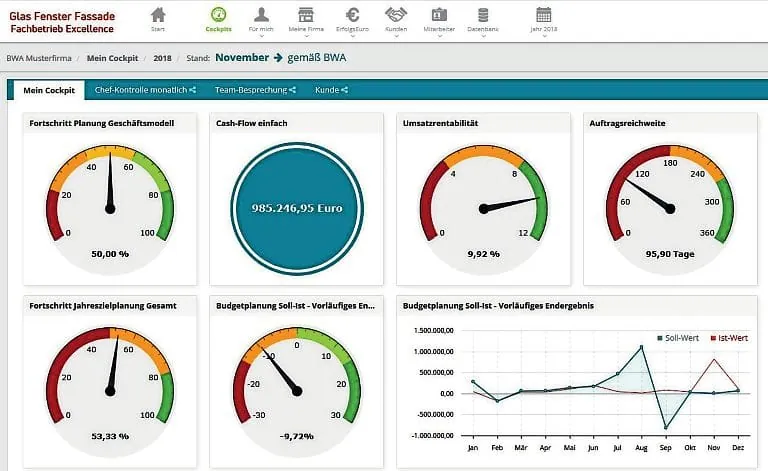Select the Team-Besprechung tab
Image resolution: width=768 pixels, height=471 pixels.
(255, 90)
